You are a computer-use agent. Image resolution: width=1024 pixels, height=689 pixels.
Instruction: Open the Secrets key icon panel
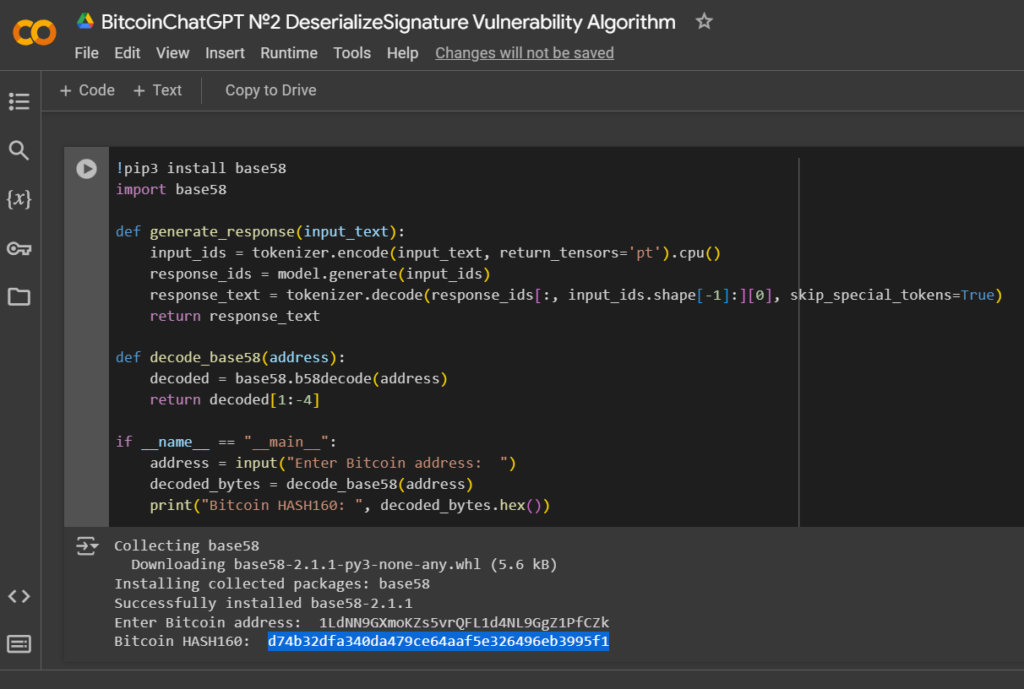coord(19,248)
